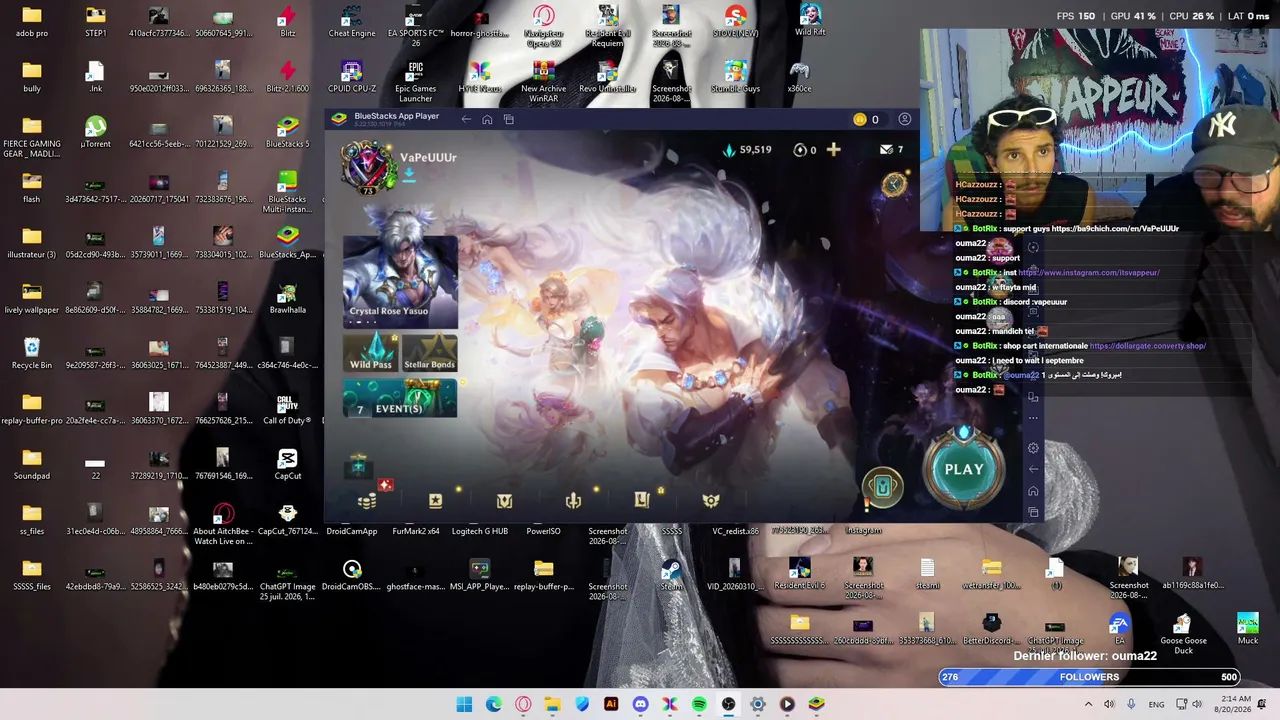The height and width of the screenshot is (720, 1280).
Task: Select the x360ce desktop icon
Action: (799, 77)
